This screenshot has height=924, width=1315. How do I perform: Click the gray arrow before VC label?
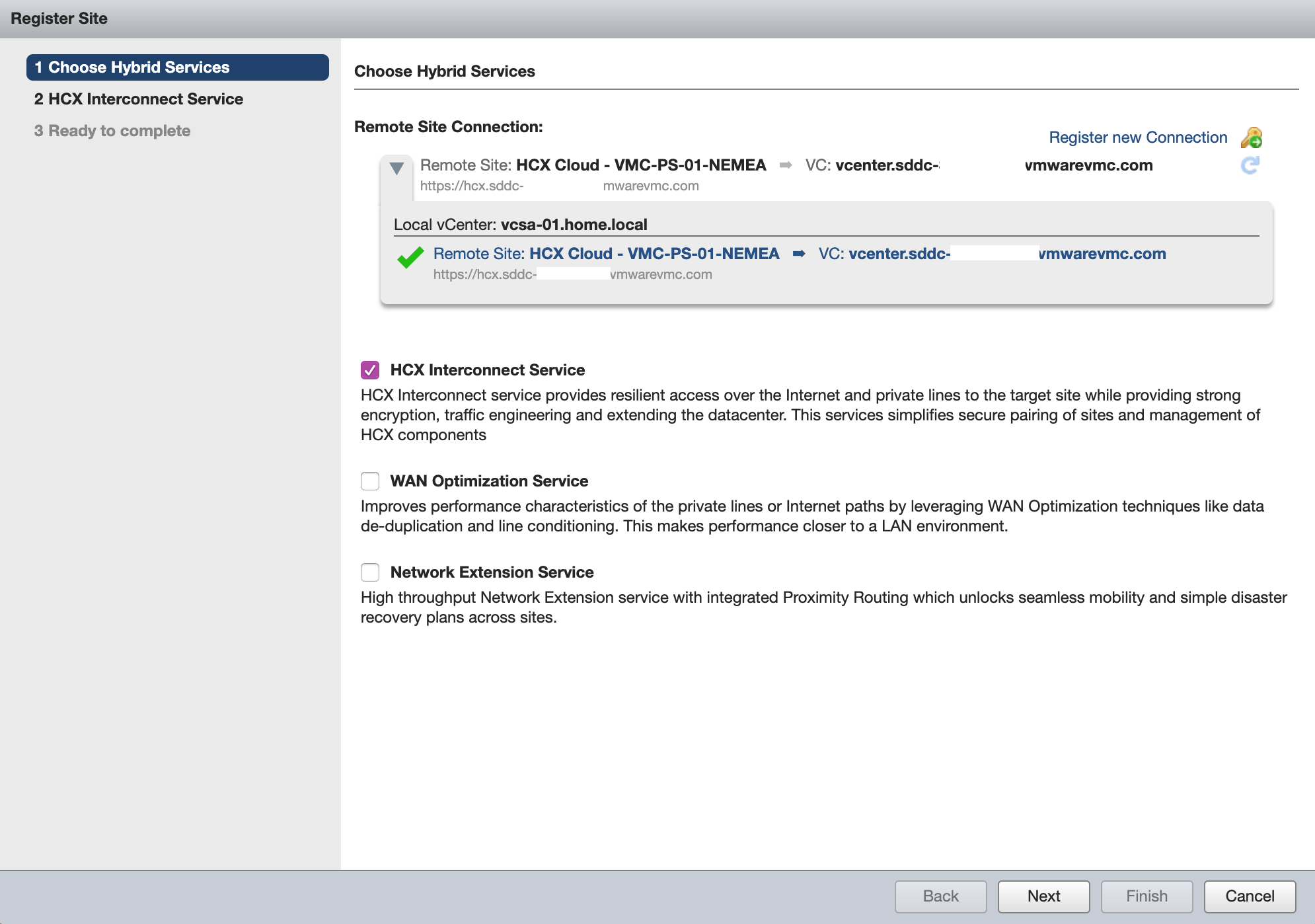pyautogui.click(x=786, y=165)
